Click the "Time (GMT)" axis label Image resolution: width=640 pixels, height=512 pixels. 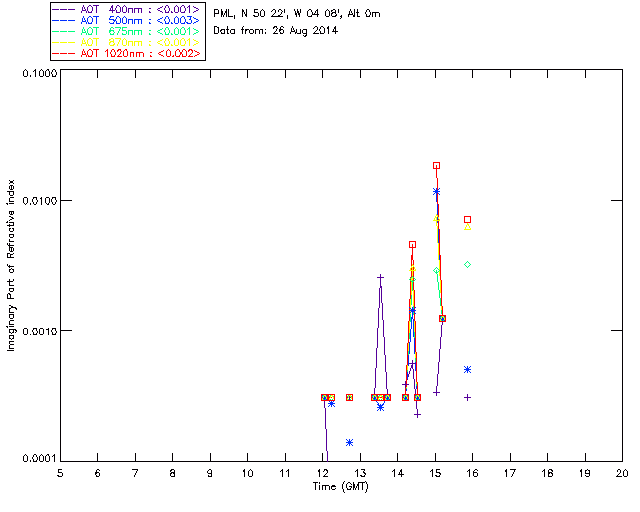(341, 487)
